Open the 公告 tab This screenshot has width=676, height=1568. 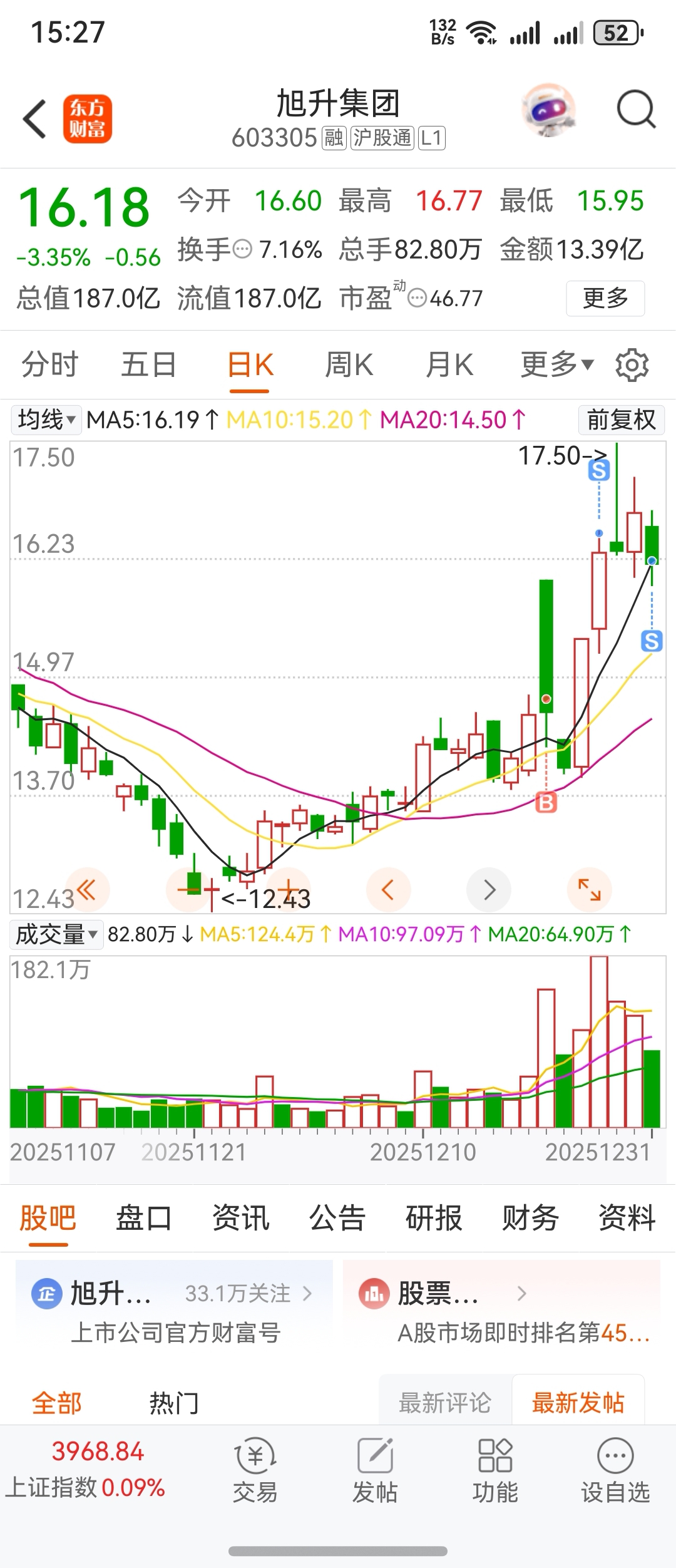[337, 1217]
